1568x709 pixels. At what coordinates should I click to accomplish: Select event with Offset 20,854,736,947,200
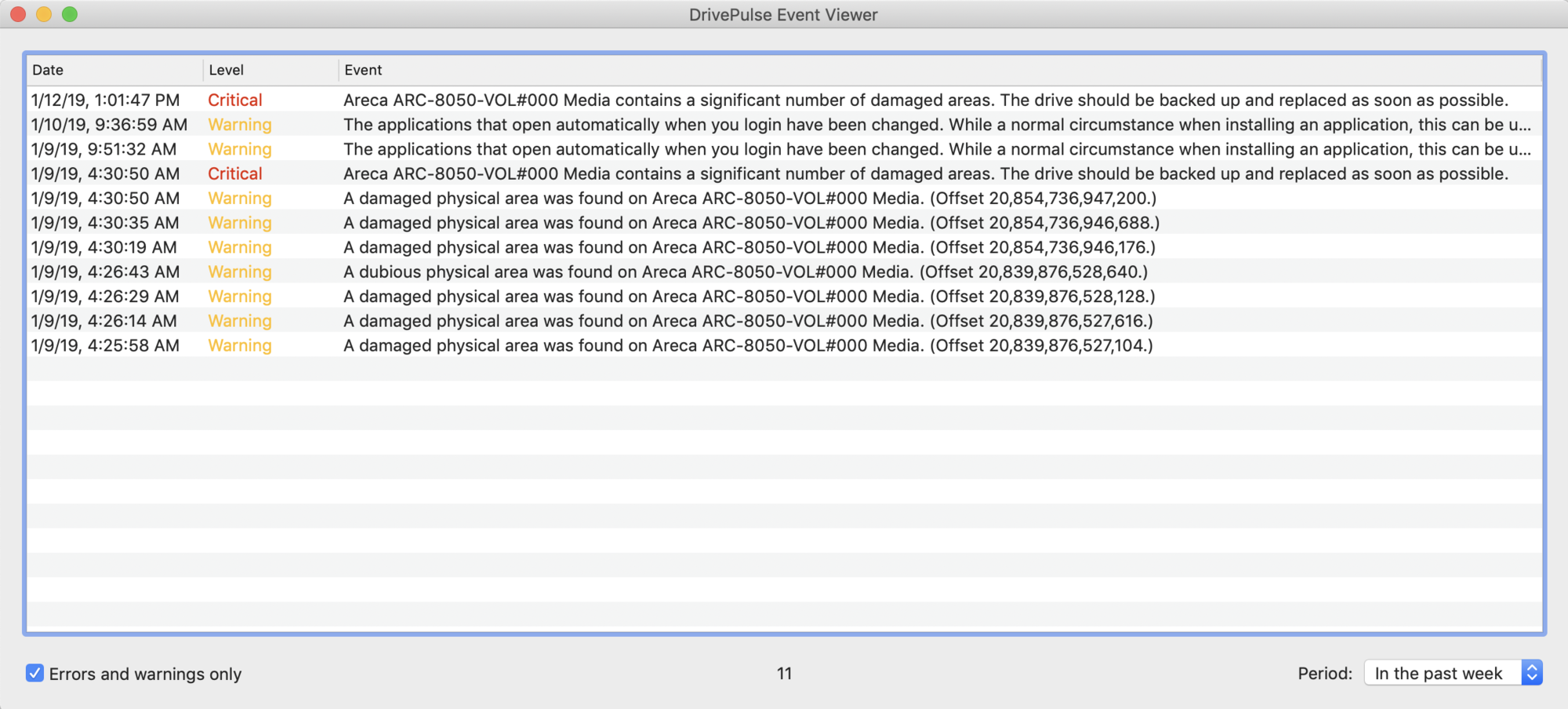(x=750, y=198)
